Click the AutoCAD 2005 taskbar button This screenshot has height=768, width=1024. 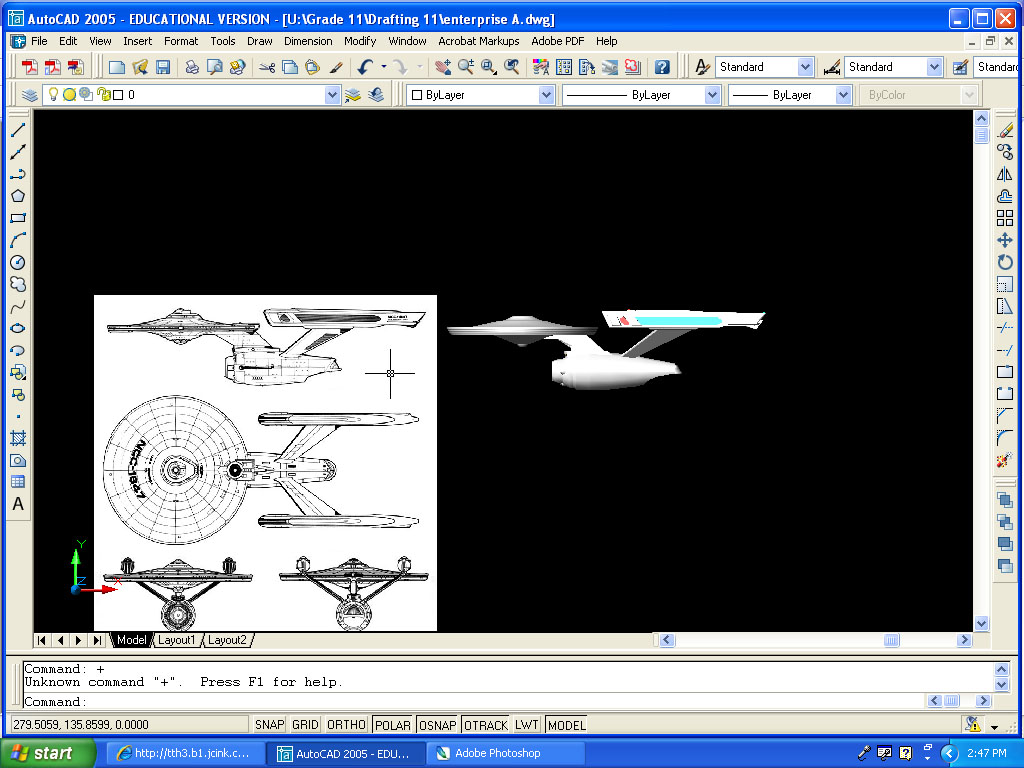tap(345, 753)
